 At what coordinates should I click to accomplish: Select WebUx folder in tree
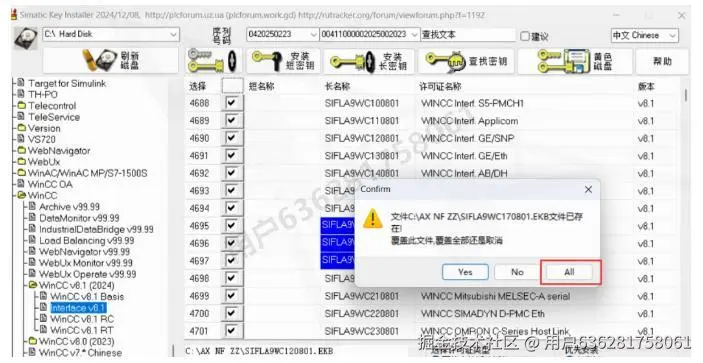pyautogui.click(x=44, y=162)
